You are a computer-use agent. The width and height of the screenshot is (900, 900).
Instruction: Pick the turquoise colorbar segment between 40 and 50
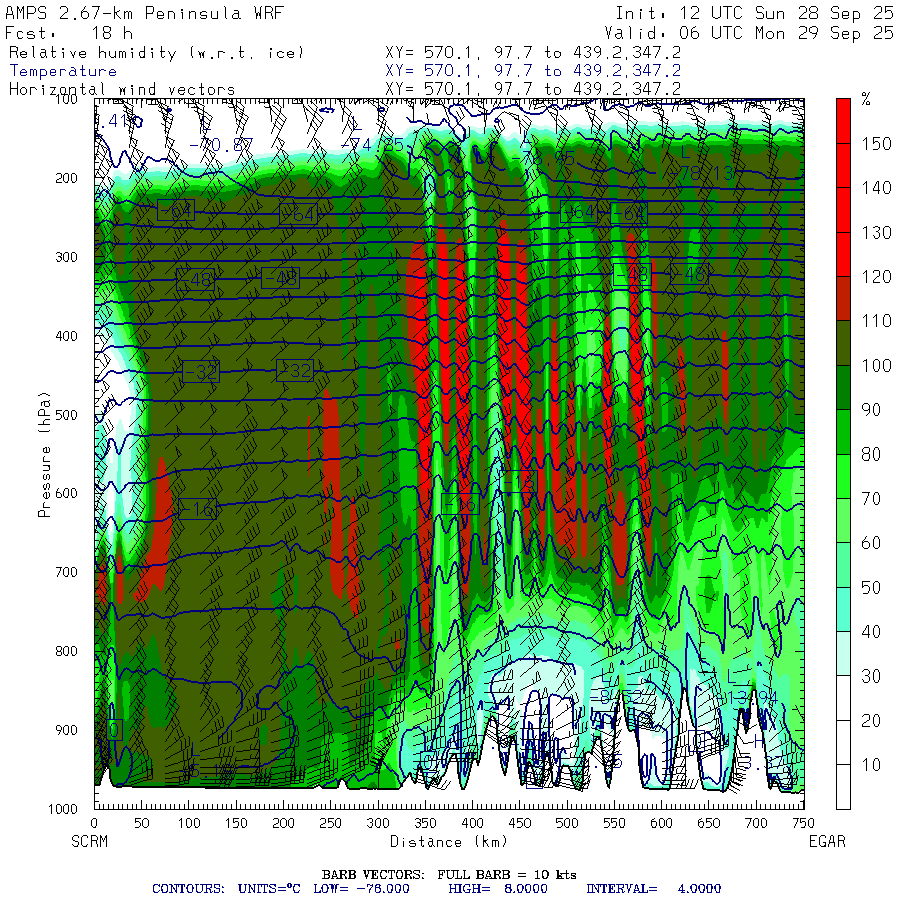point(843,610)
